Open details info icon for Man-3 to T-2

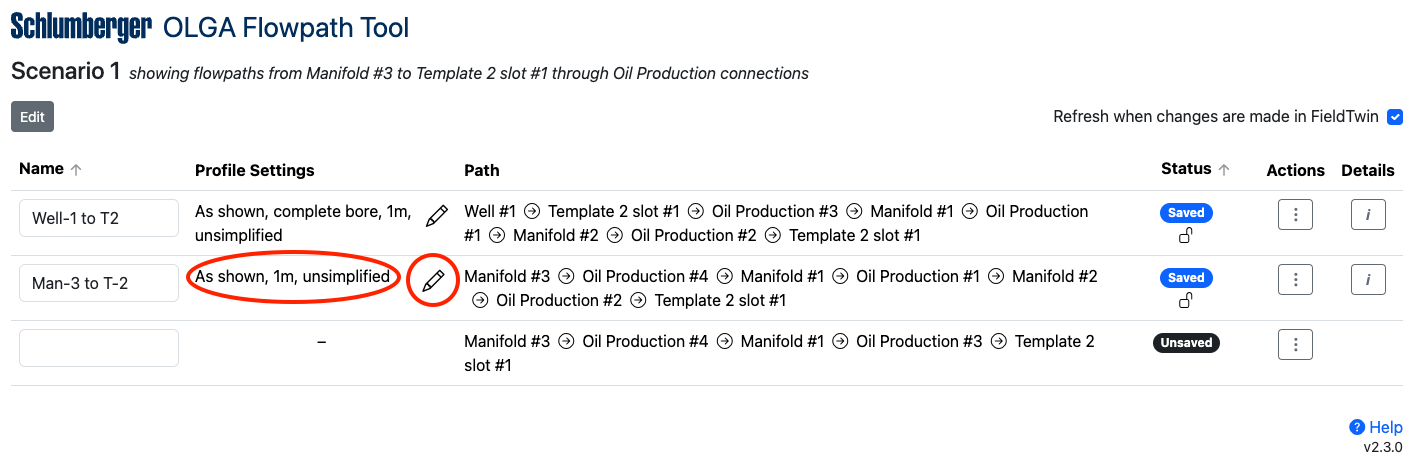[1368, 280]
